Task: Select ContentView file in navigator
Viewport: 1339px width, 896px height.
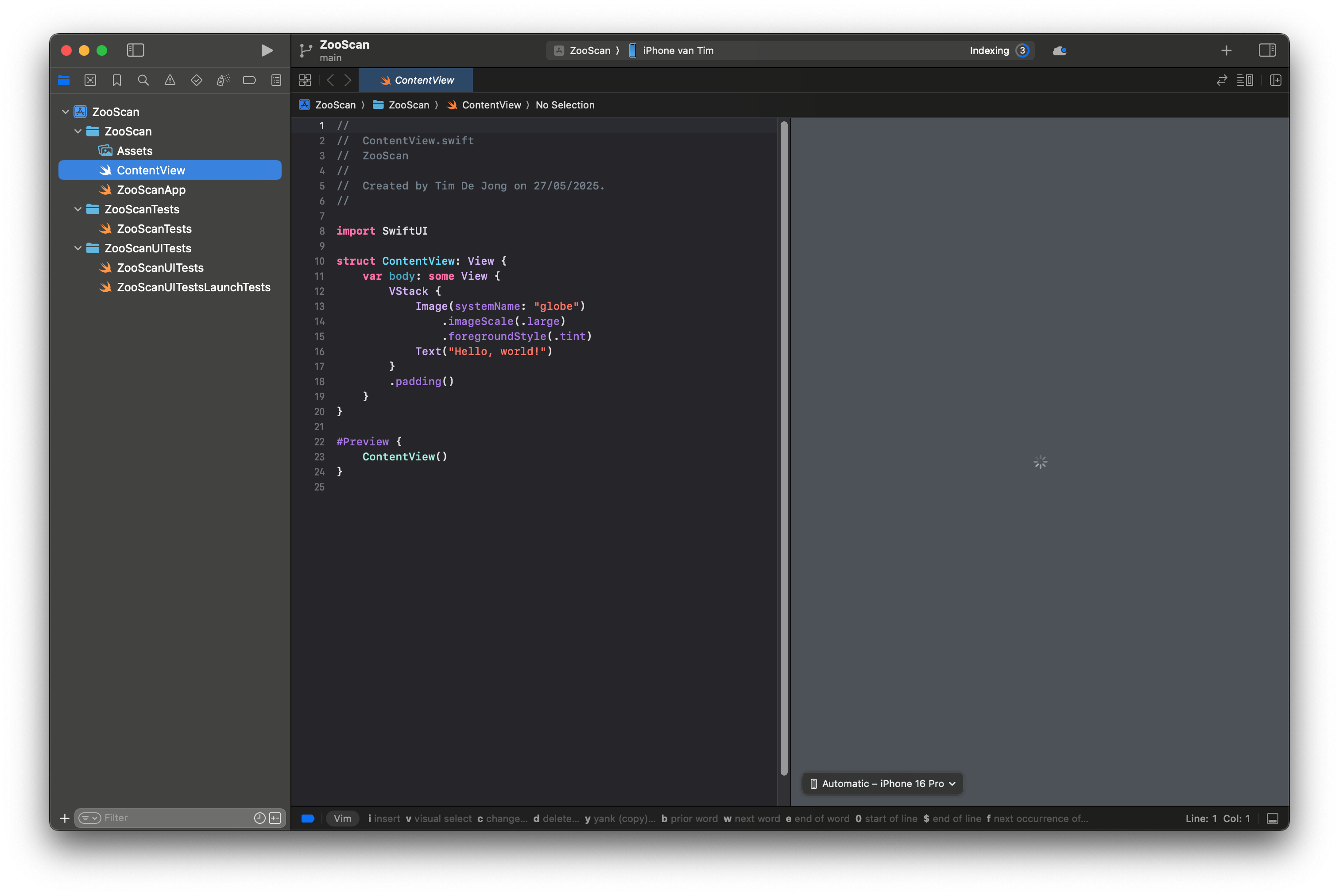Action: [170, 170]
